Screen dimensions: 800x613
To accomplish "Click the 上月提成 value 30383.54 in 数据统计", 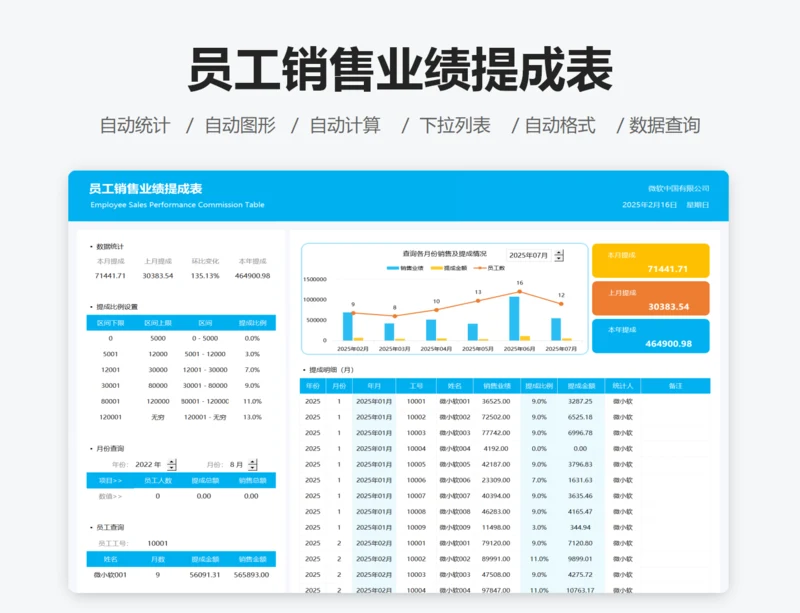I will point(158,276).
